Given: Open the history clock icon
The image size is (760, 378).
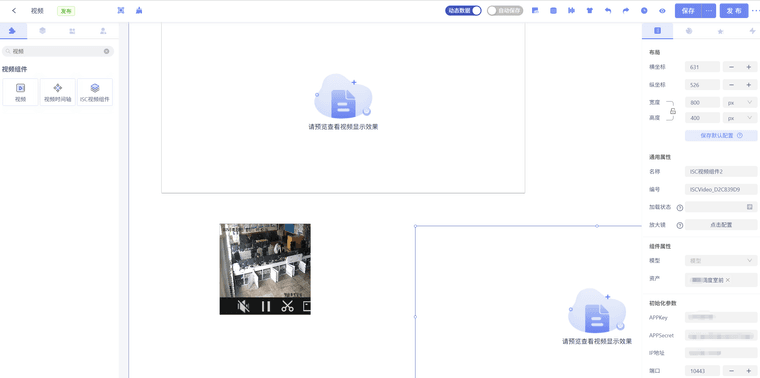Looking at the screenshot, I should (644, 11).
